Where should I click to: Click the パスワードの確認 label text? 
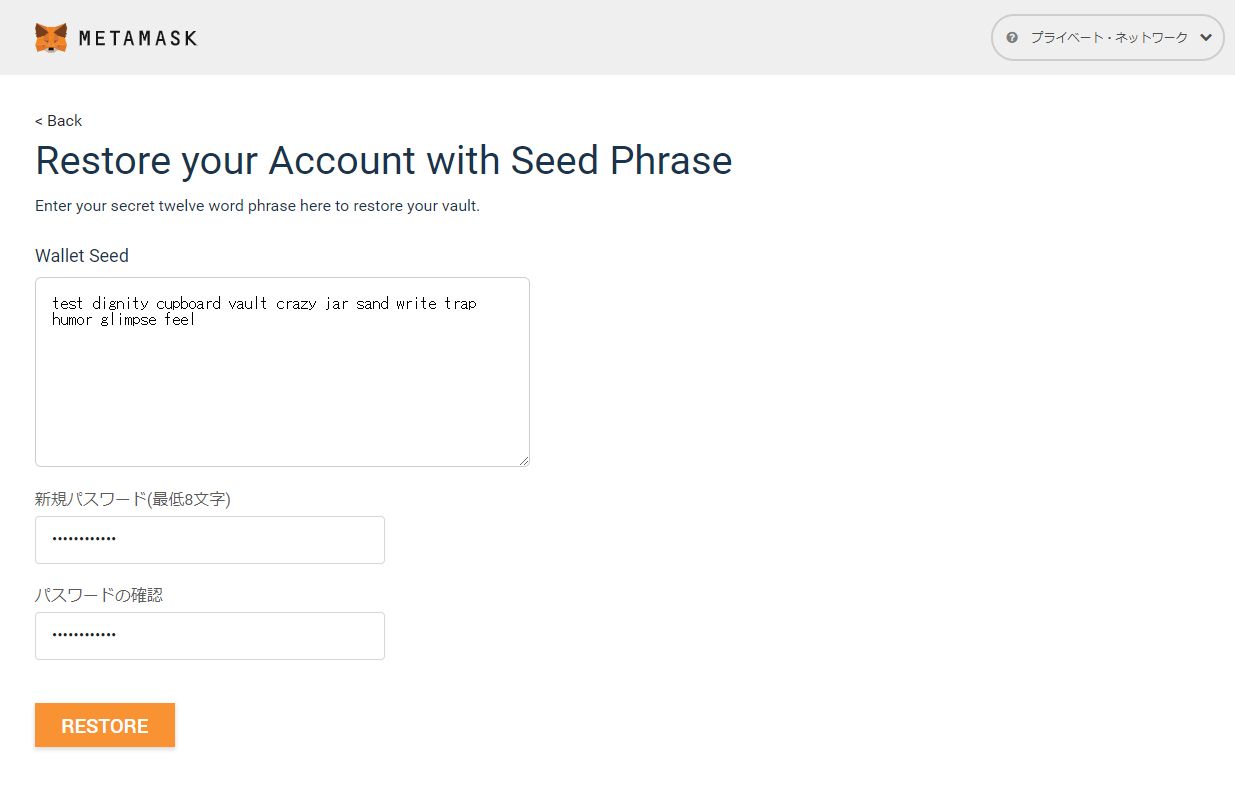point(99,595)
